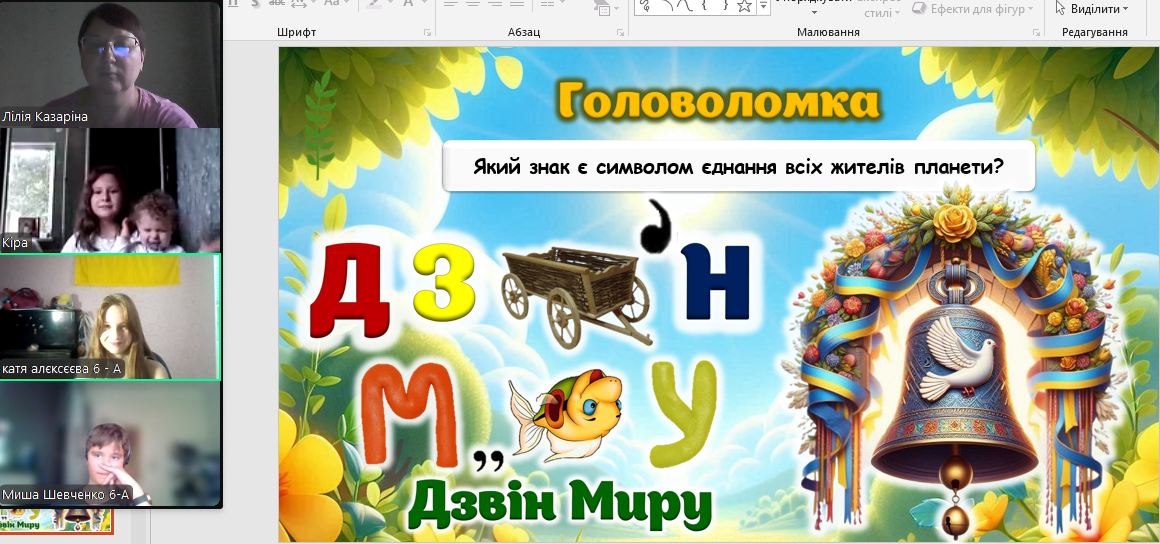
Task: Click the Шрифт group label
Action: pos(297,33)
